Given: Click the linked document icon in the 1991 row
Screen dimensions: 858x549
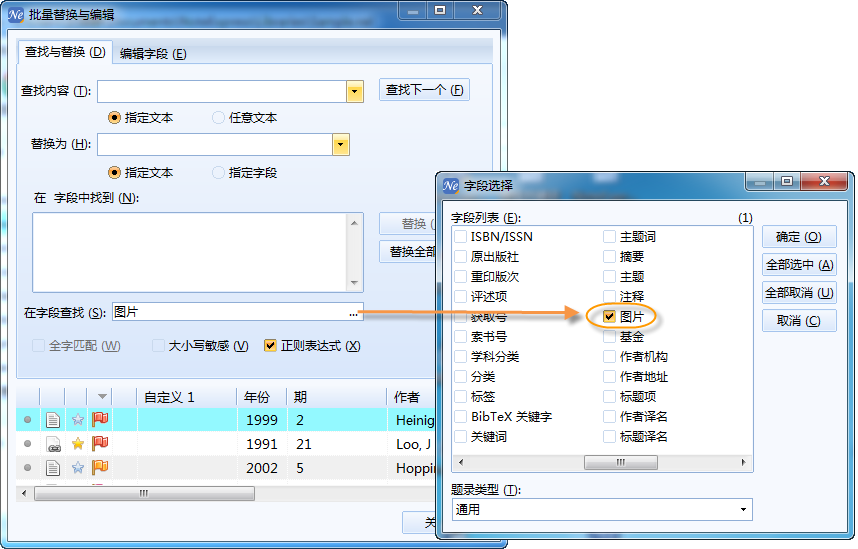Looking at the screenshot, I should [53, 444].
